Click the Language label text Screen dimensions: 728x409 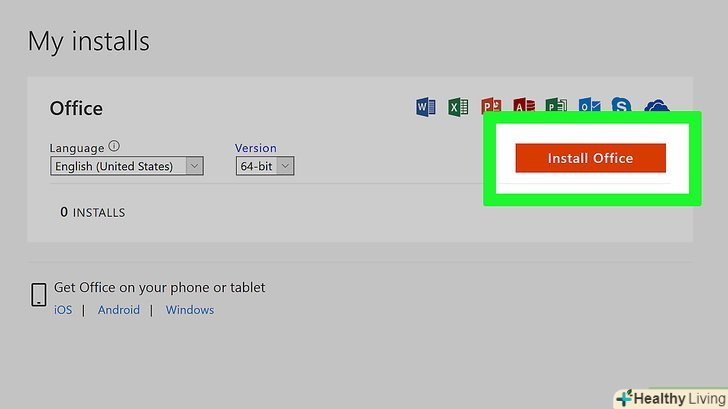pyautogui.click(x=77, y=148)
